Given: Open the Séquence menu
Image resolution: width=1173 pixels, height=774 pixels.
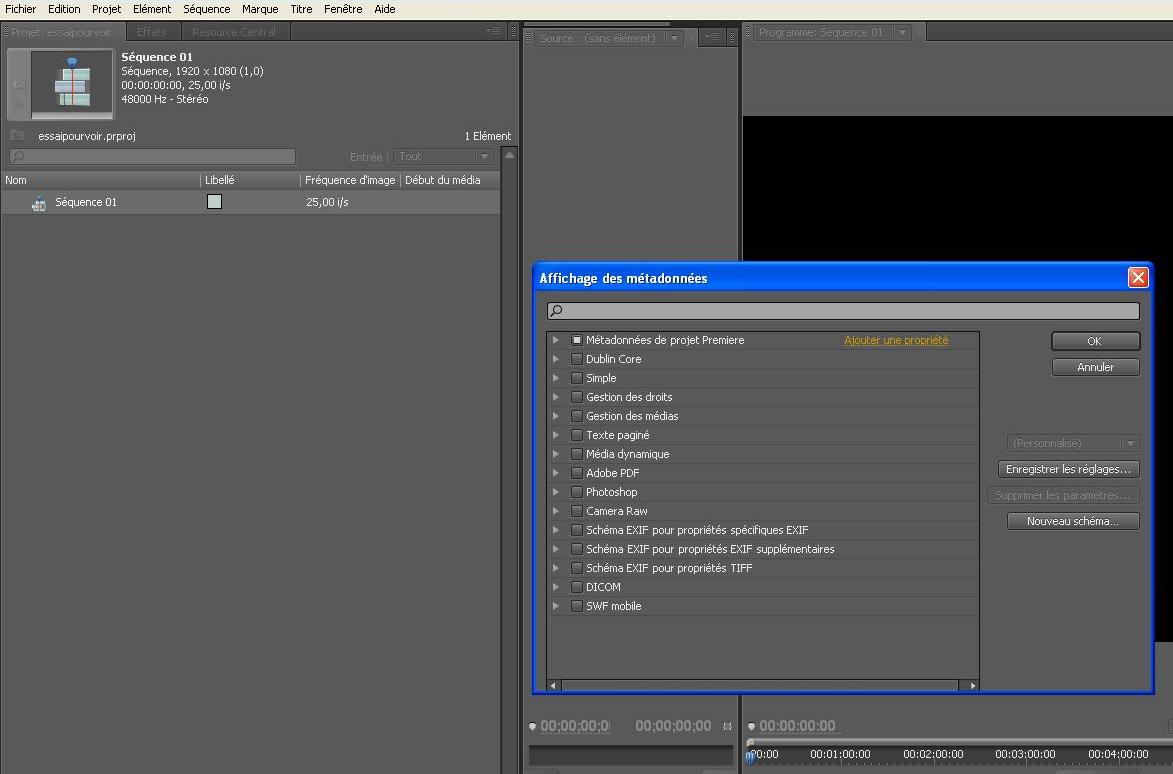Looking at the screenshot, I should [206, 9].
